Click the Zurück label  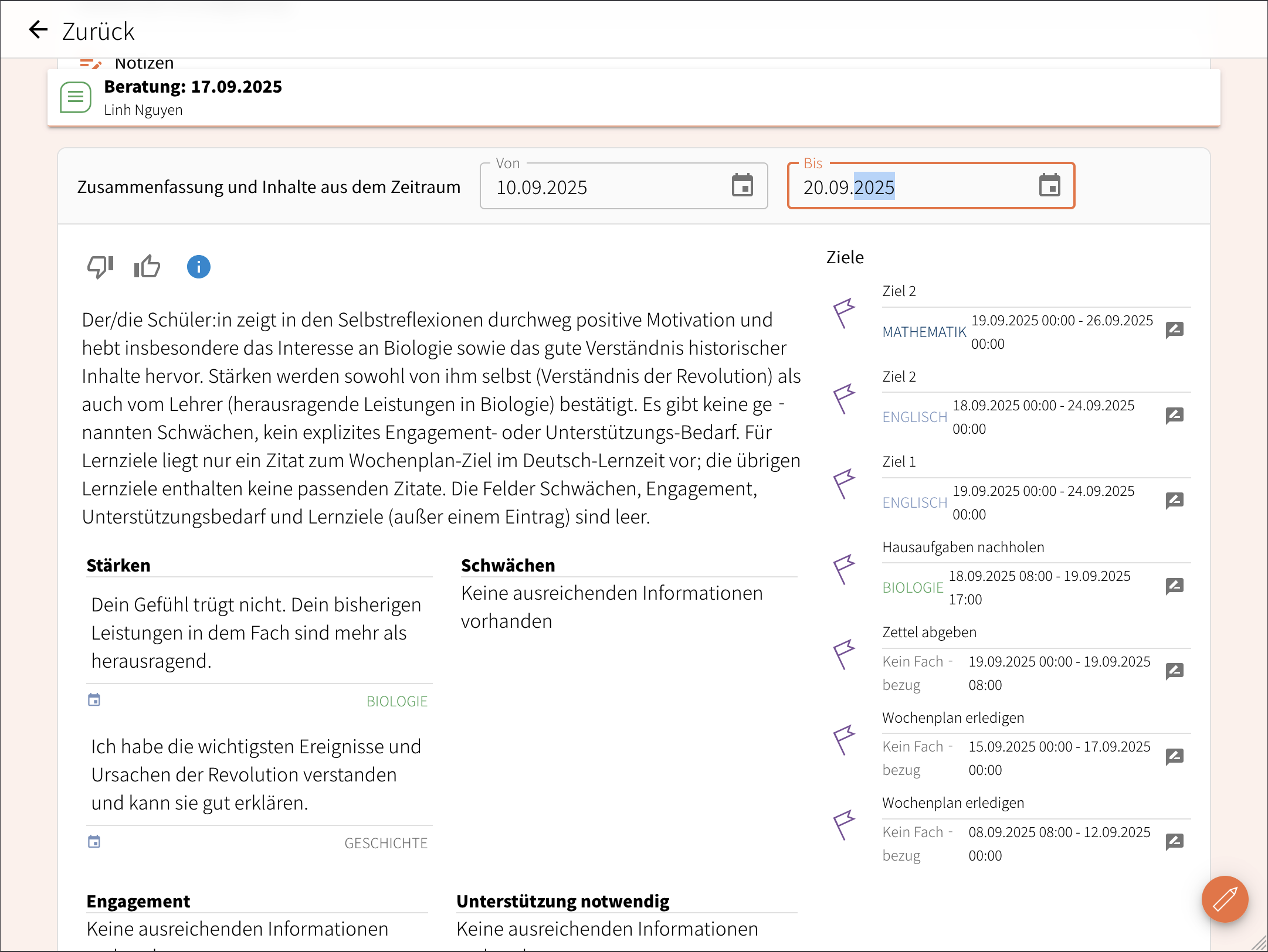pos(98,32)
